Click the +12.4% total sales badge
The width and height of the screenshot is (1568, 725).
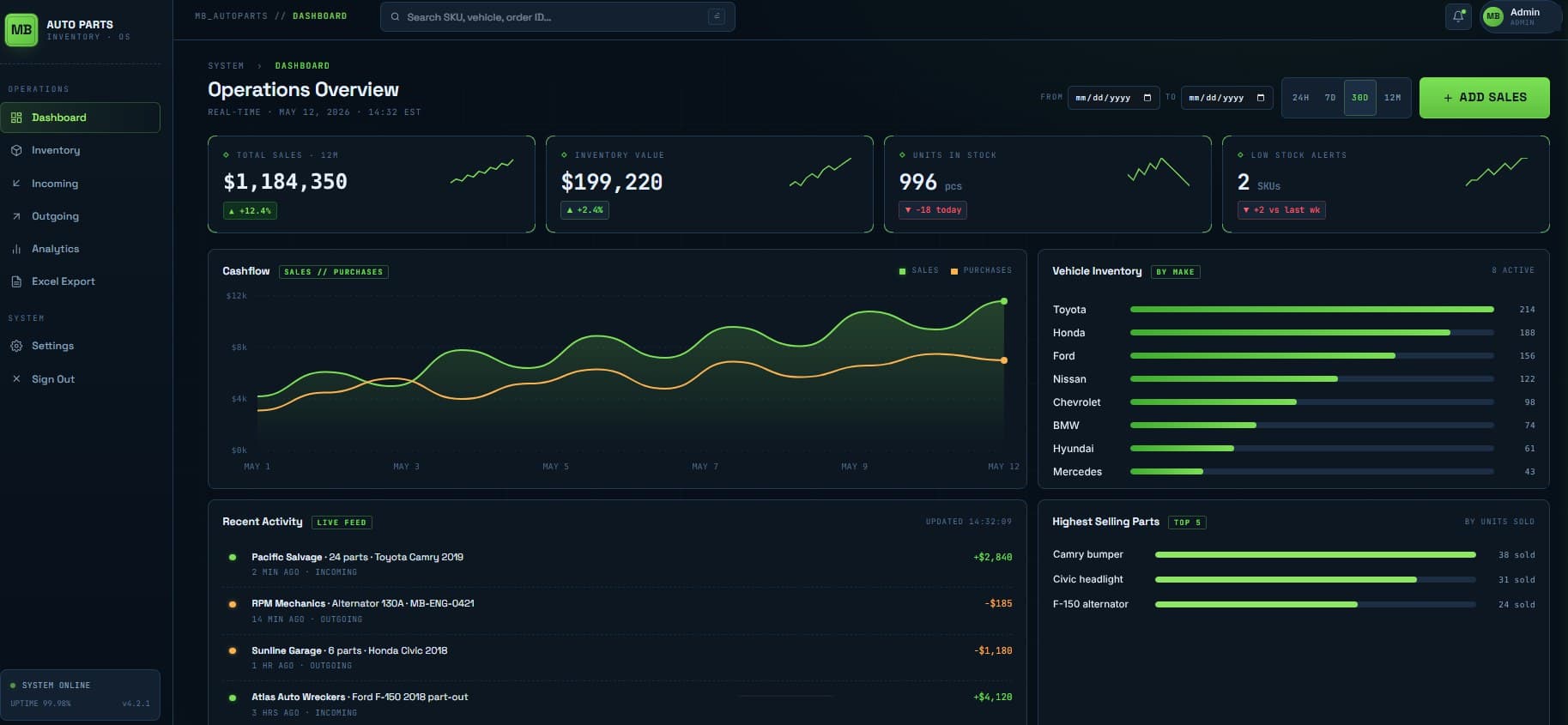tap(250, 210)
